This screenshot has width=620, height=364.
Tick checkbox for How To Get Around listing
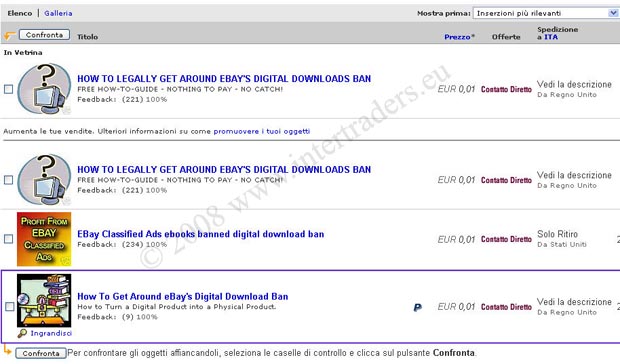(x=10, y=307)
